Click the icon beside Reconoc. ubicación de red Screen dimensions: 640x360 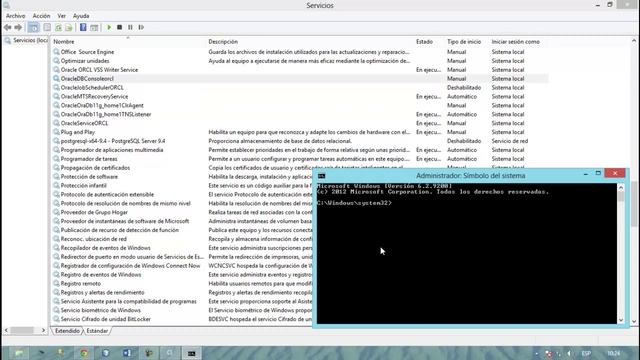(56, 239)
